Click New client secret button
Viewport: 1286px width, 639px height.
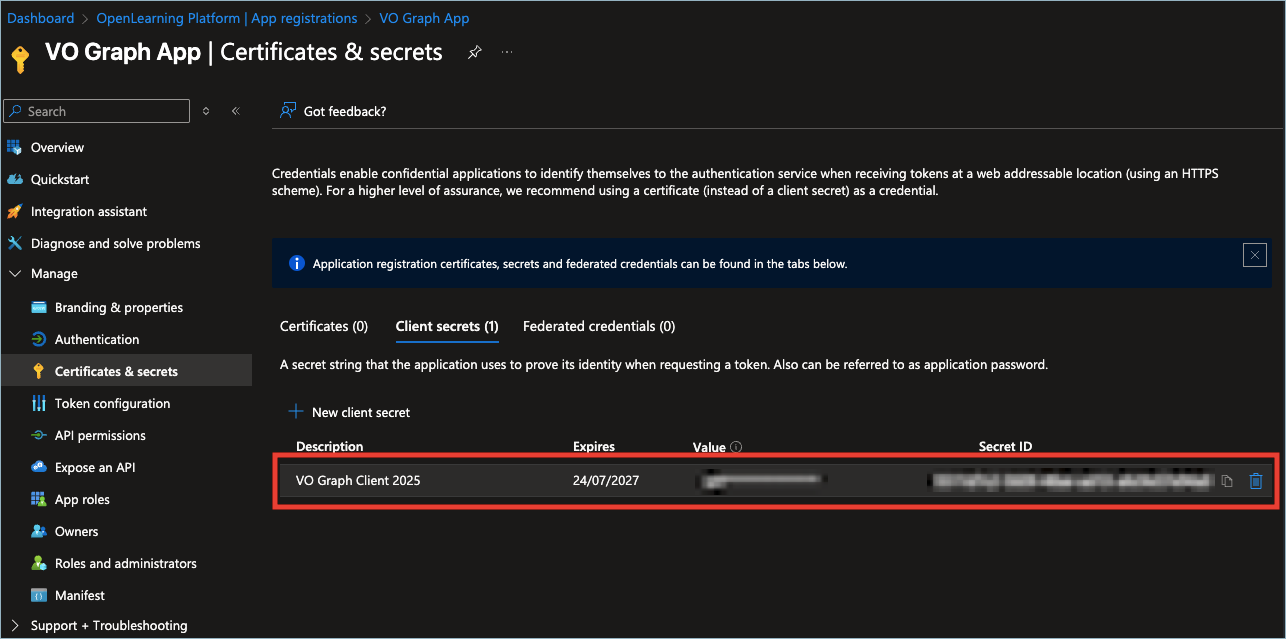[349, 412]
